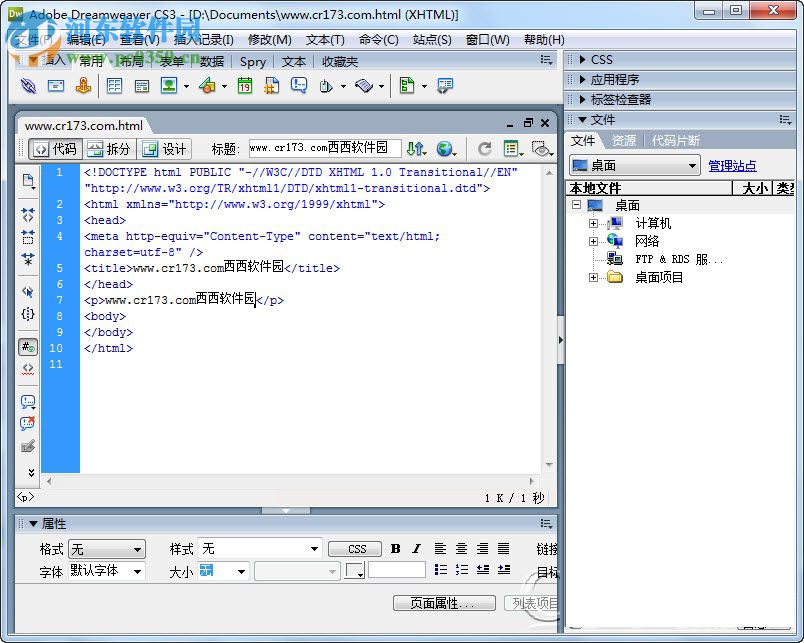Select the Insert Hyperlink icon
Screen dimensions: 804x643
pyautogui.click(x=27, y=89)
